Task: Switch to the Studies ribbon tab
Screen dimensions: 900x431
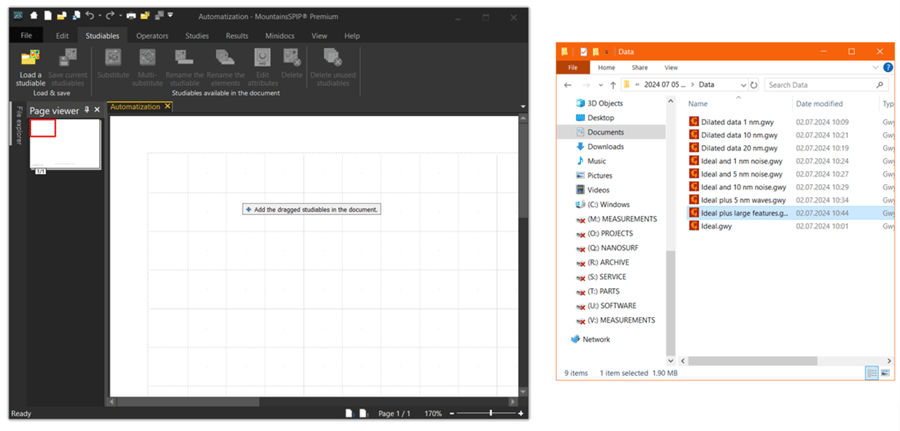Action: coord(197,36)
